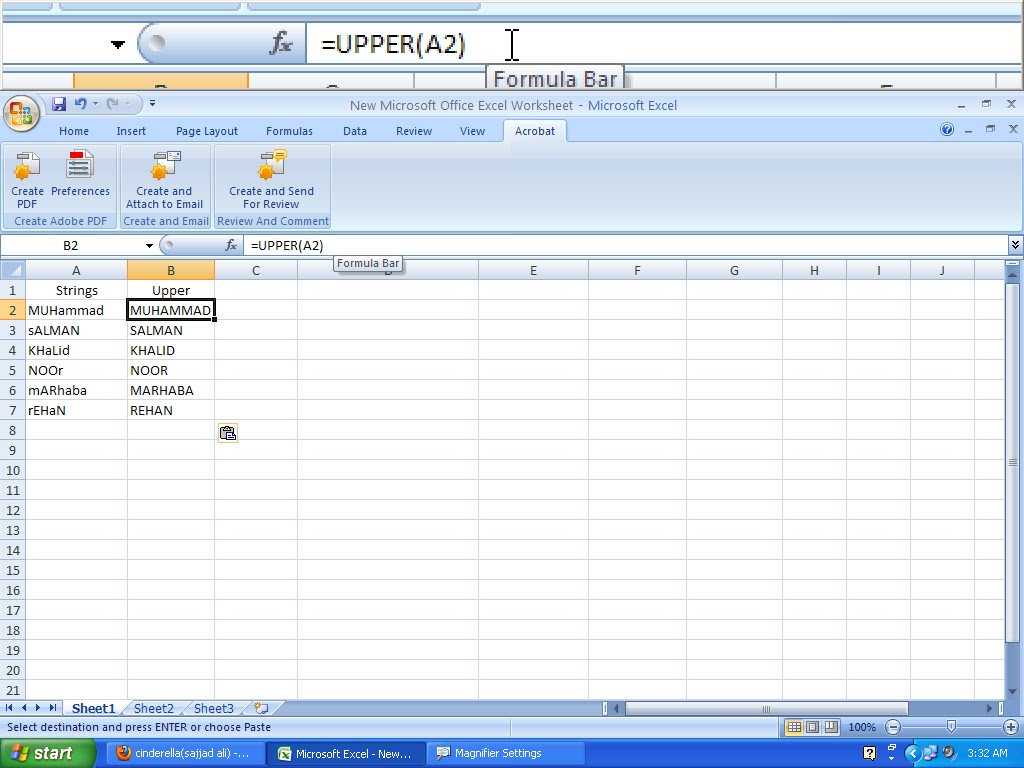Click the paste options smart tag
Screen dimensions: 1024x768
(227, 432)
